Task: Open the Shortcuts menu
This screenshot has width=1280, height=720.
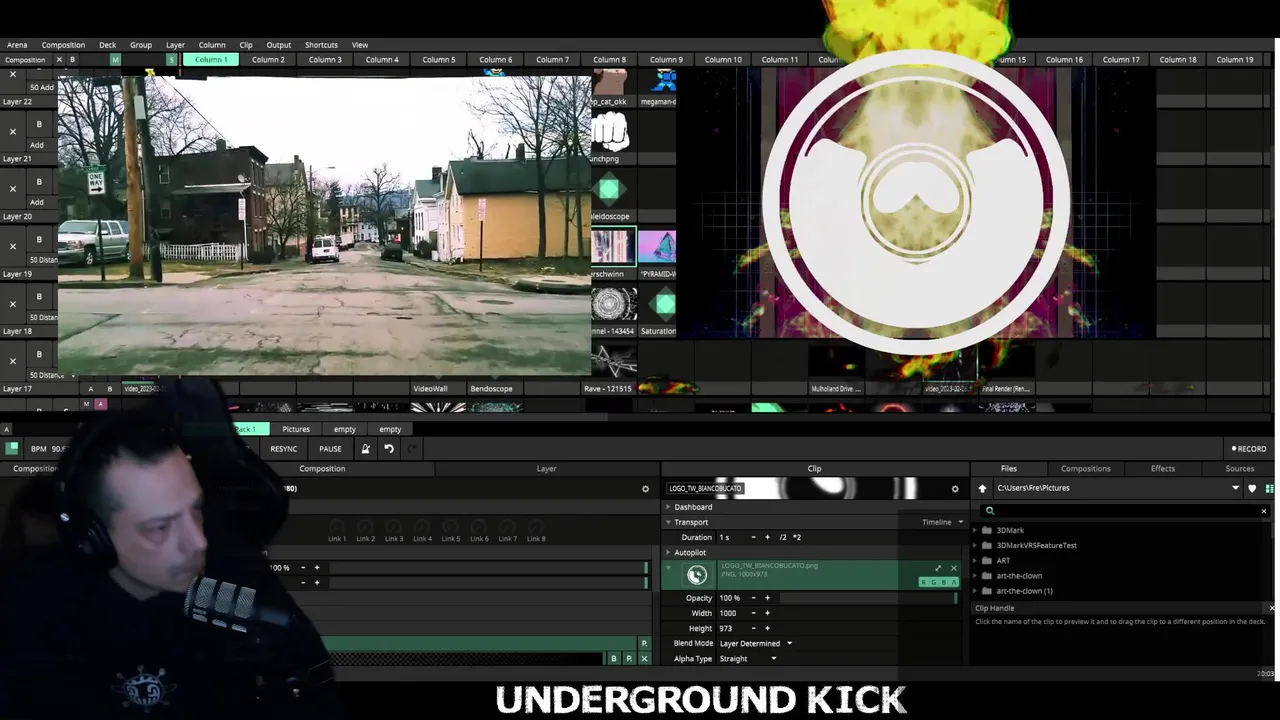Action: click(321, 45)
